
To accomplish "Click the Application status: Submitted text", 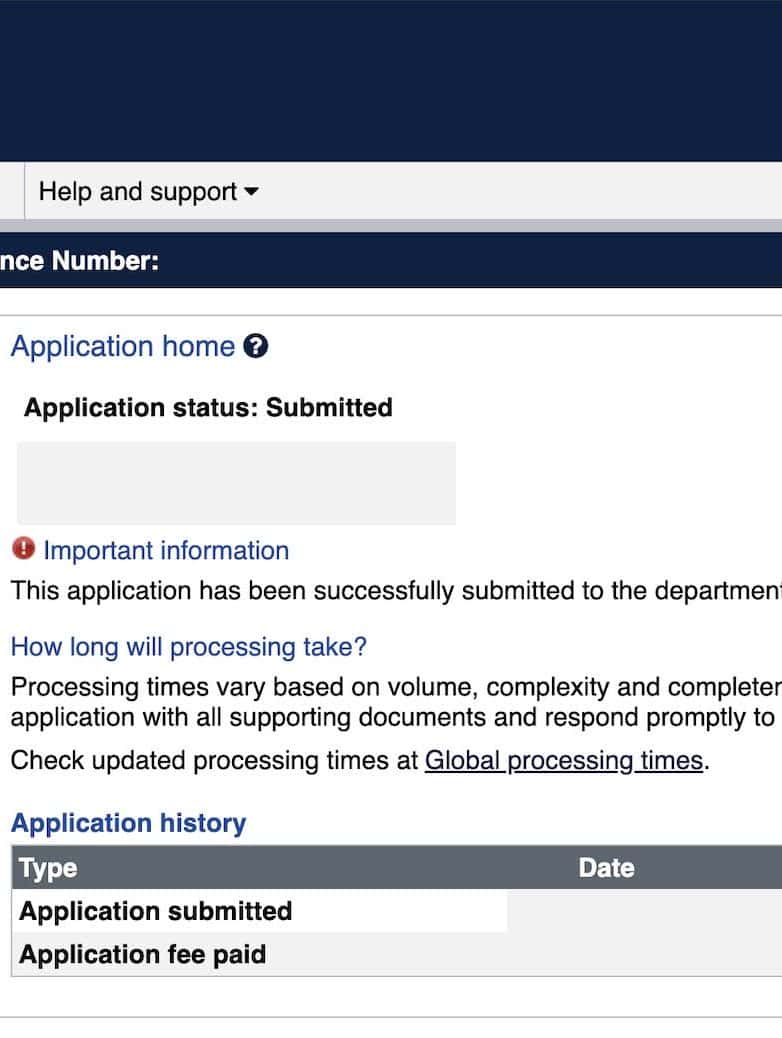I will (x=208, y=408).
